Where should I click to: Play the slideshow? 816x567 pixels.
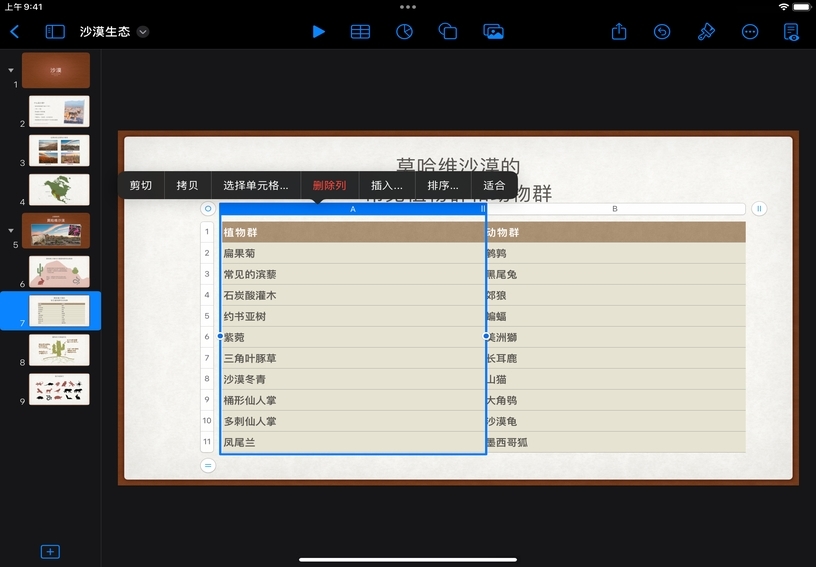pyautogui.click(x=318, y=31)
